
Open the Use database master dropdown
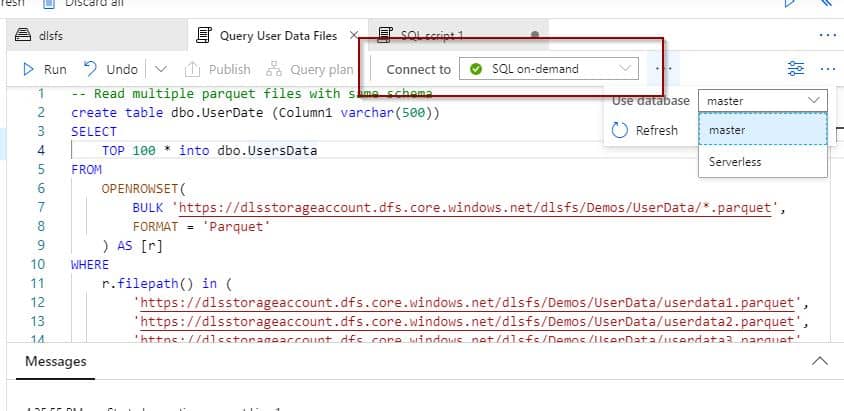(x=763, y=101)
